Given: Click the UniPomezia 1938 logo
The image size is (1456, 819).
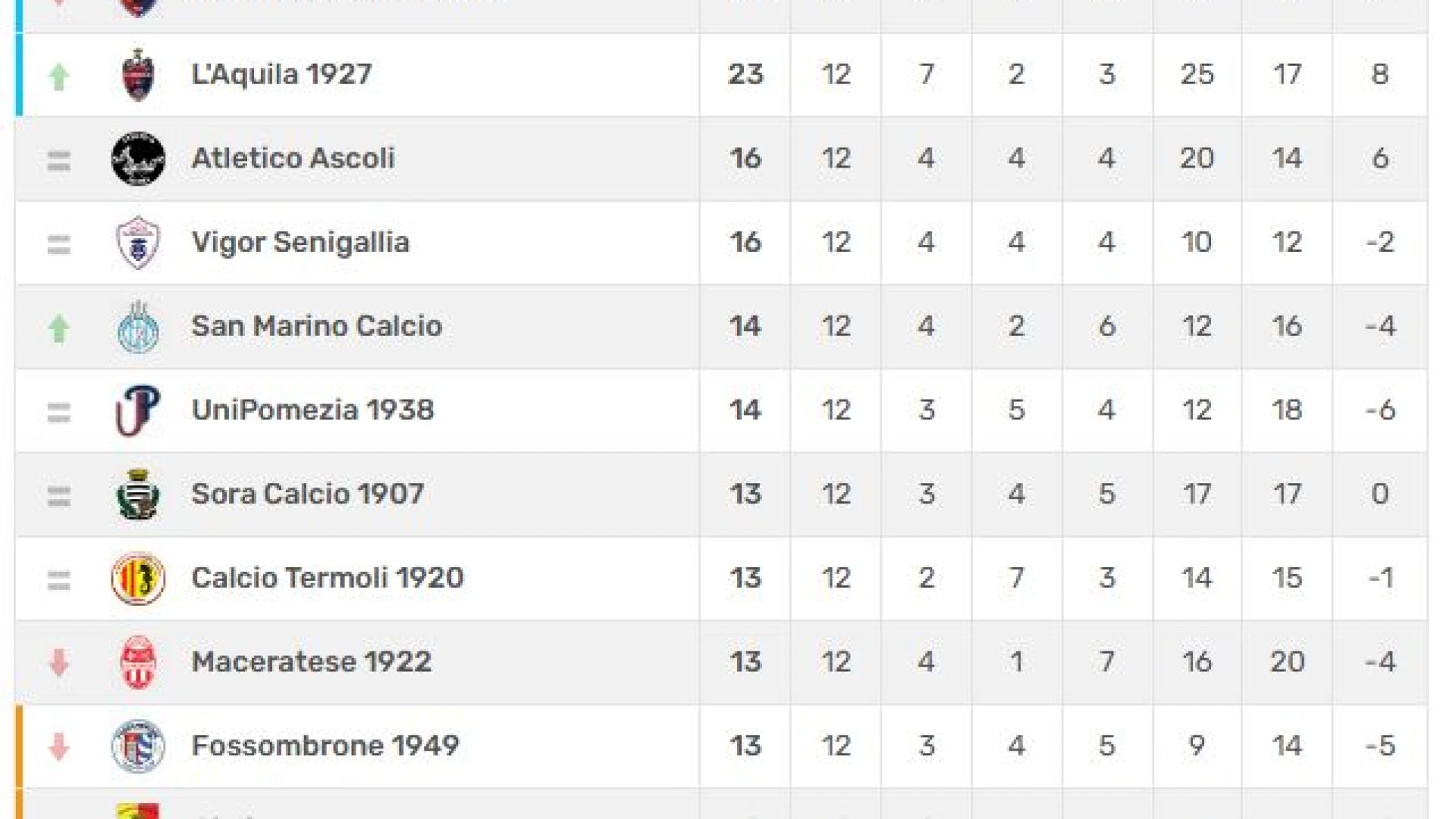Looking at the screenshot, I should [x=138, y=410].
